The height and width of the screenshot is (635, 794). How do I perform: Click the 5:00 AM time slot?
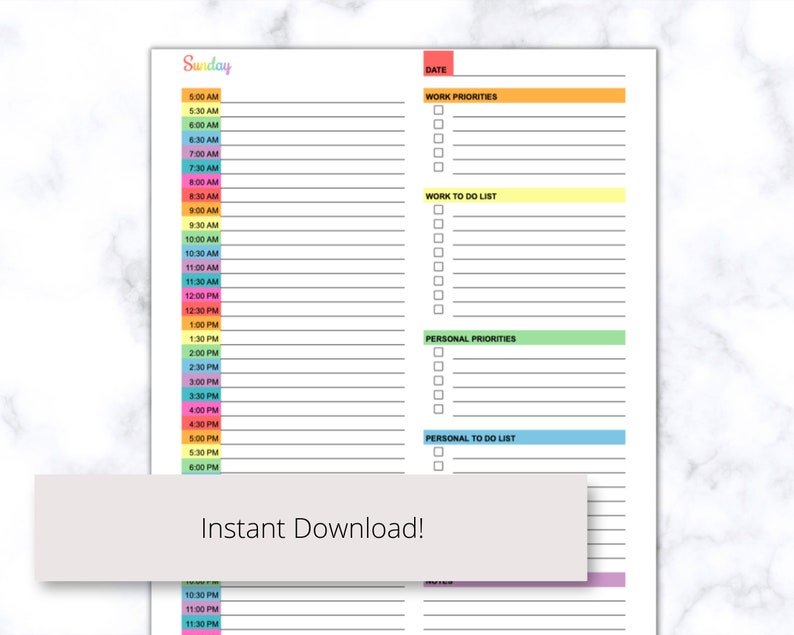(202, 96)
